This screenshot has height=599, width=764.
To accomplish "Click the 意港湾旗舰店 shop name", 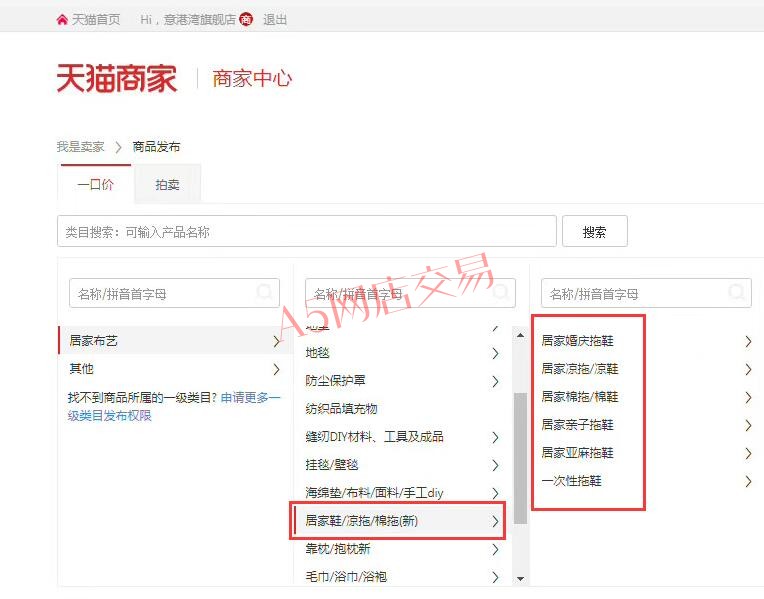I will (200, 19).
